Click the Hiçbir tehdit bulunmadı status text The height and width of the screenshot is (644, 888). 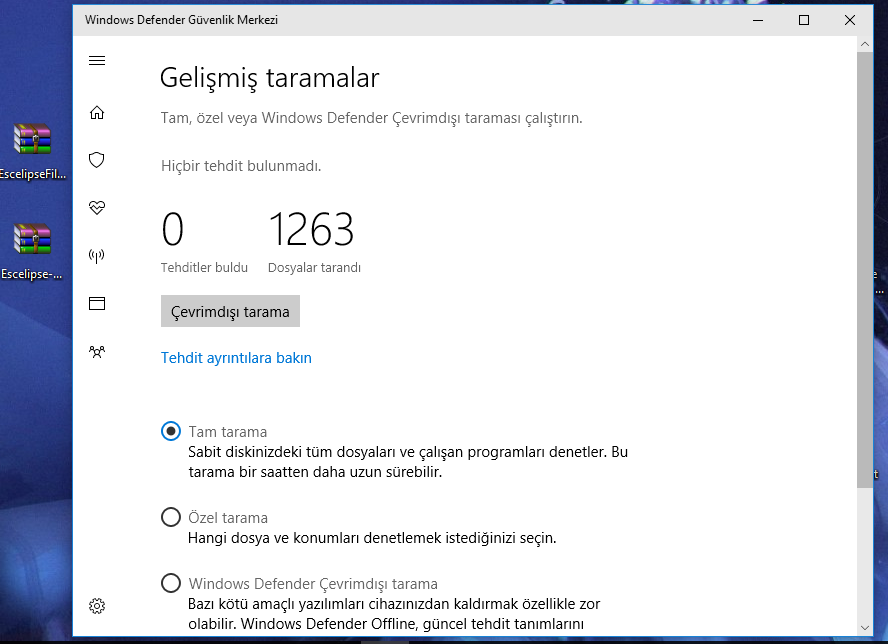[x=241, y=166]
